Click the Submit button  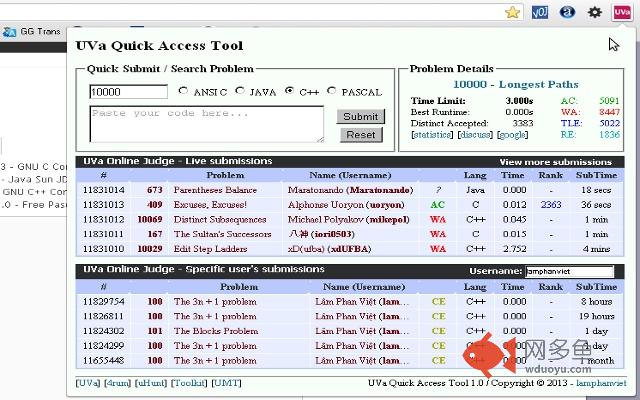360,117
